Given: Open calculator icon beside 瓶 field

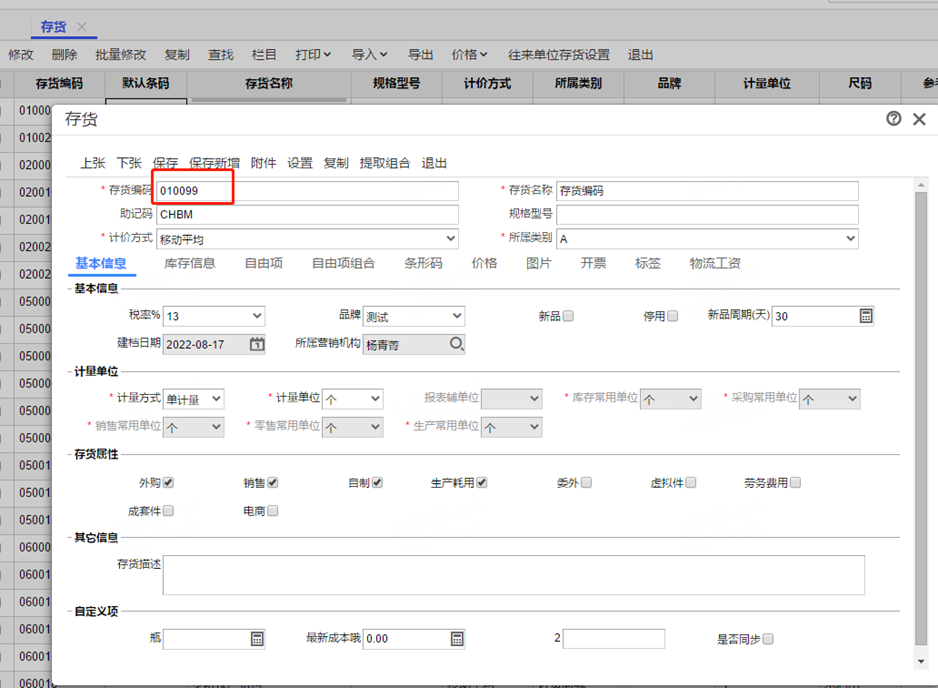Looking at the screenshot, I should [x=256, y=639].
